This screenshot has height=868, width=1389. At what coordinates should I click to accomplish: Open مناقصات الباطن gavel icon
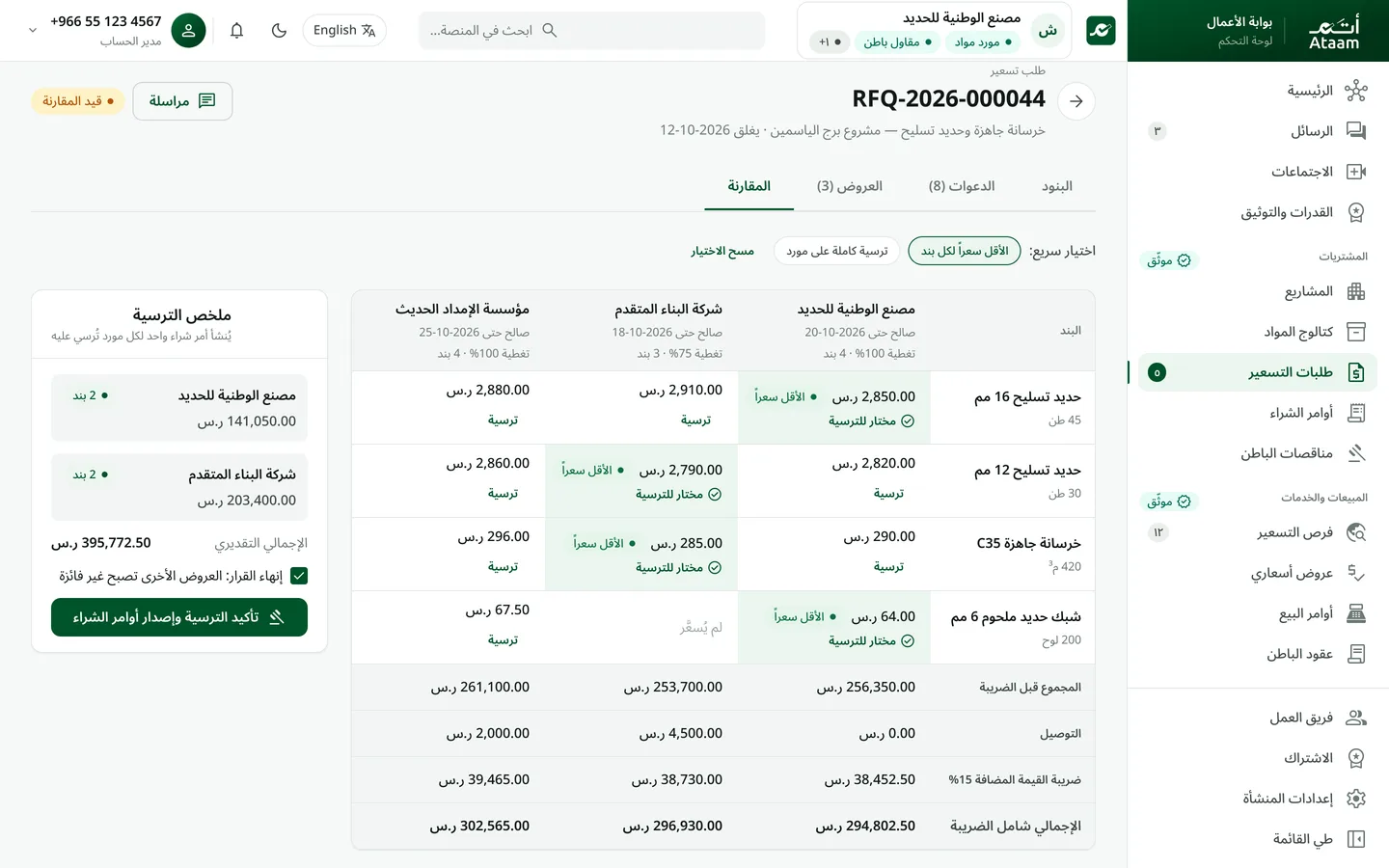pyautogui.click(x=1355, y=453)
